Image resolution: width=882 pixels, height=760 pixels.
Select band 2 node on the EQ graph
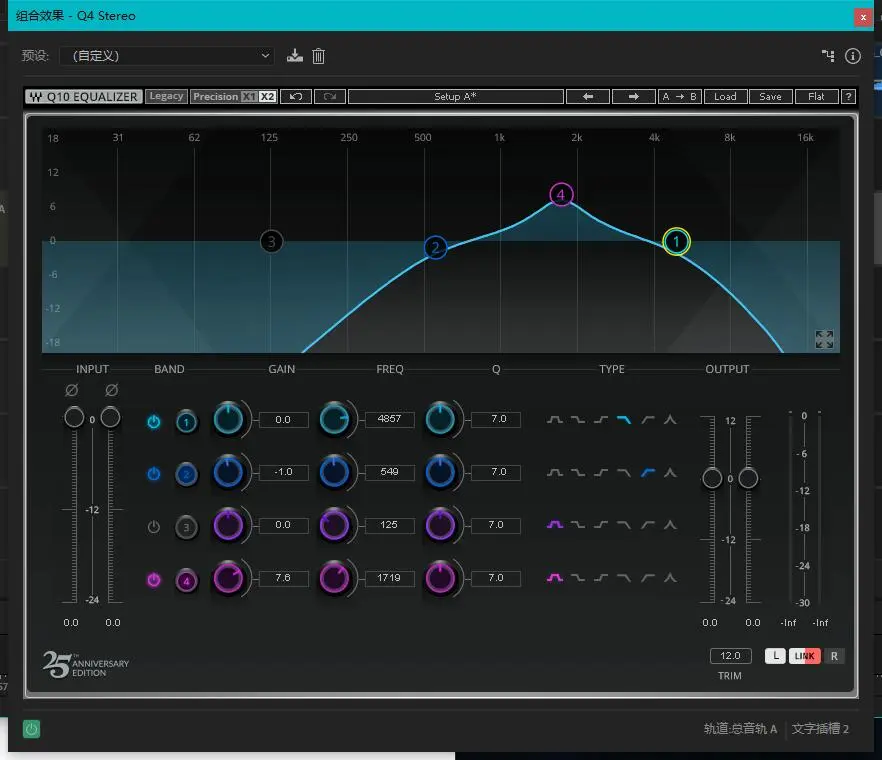[435, 248]
